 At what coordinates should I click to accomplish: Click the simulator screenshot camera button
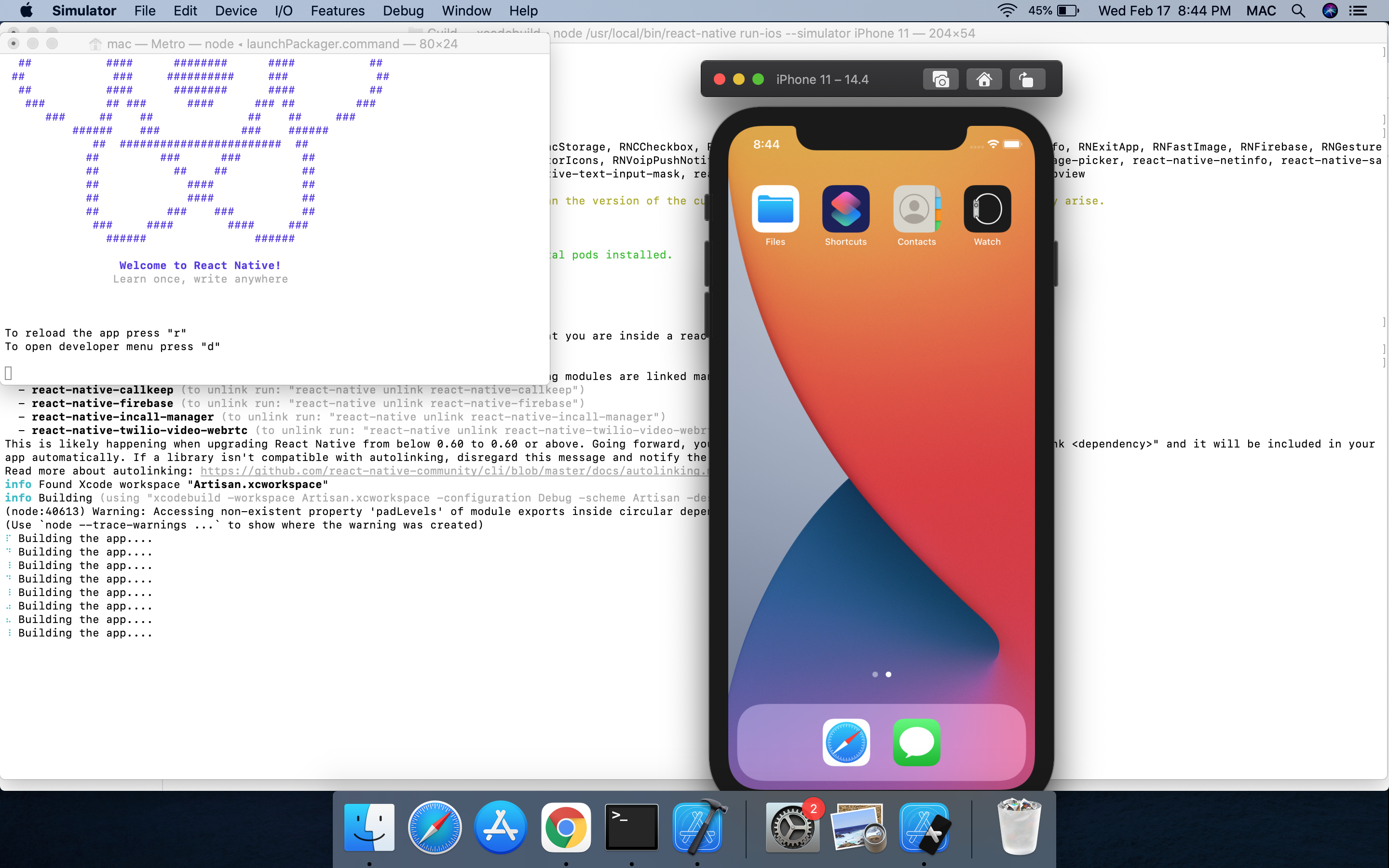(940, 79)
